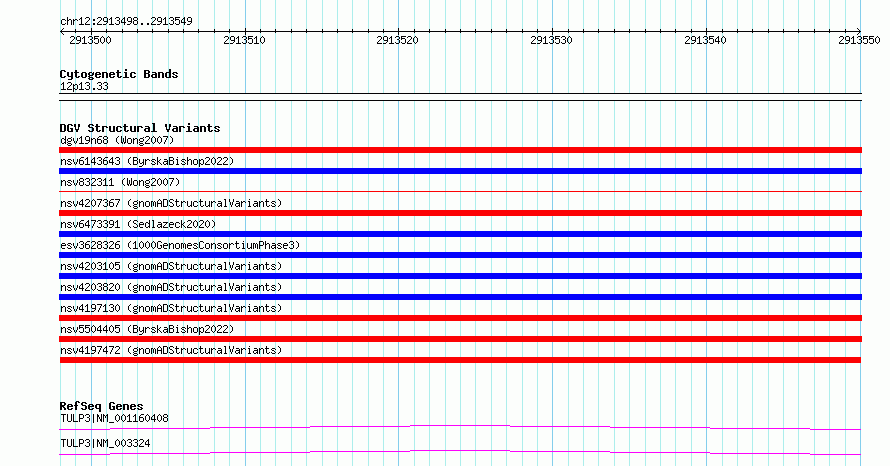Click the blue esv3628326 variant bar
The image size is (890, 466).
tap(460, 255)
